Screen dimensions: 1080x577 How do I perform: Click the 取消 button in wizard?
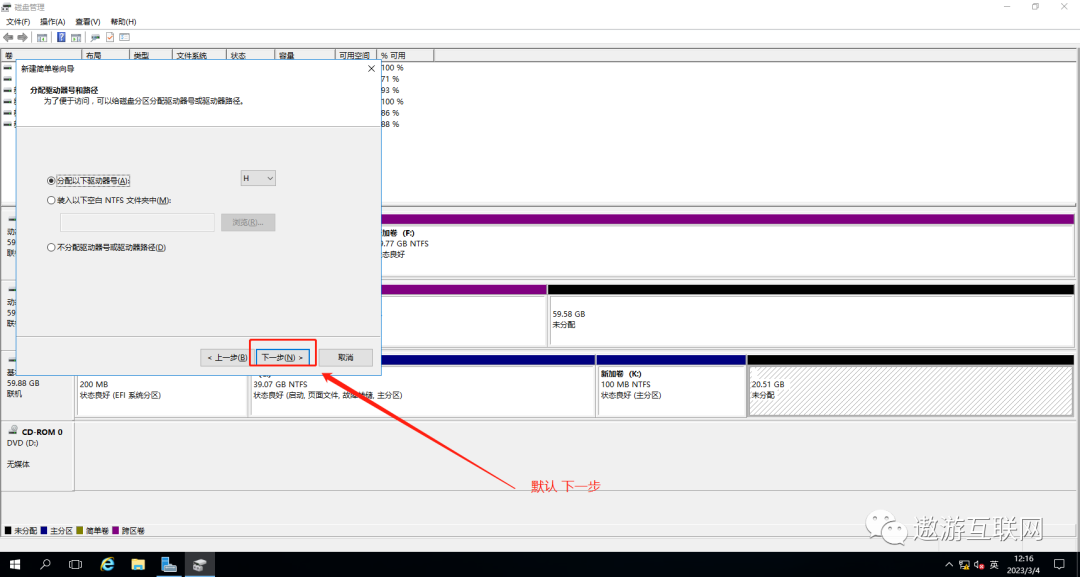(346, 357)
